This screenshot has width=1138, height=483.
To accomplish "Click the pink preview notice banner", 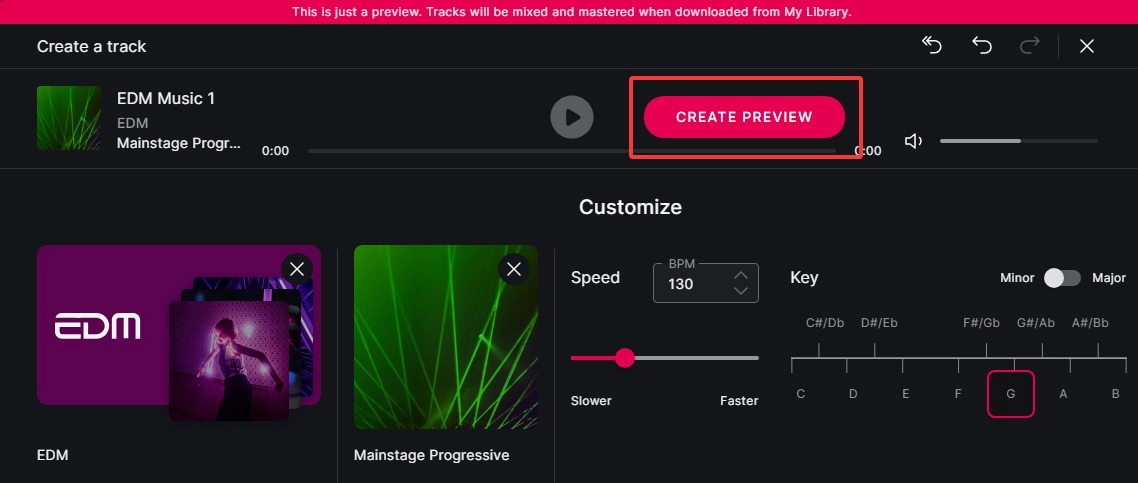I will click(569, 12).
